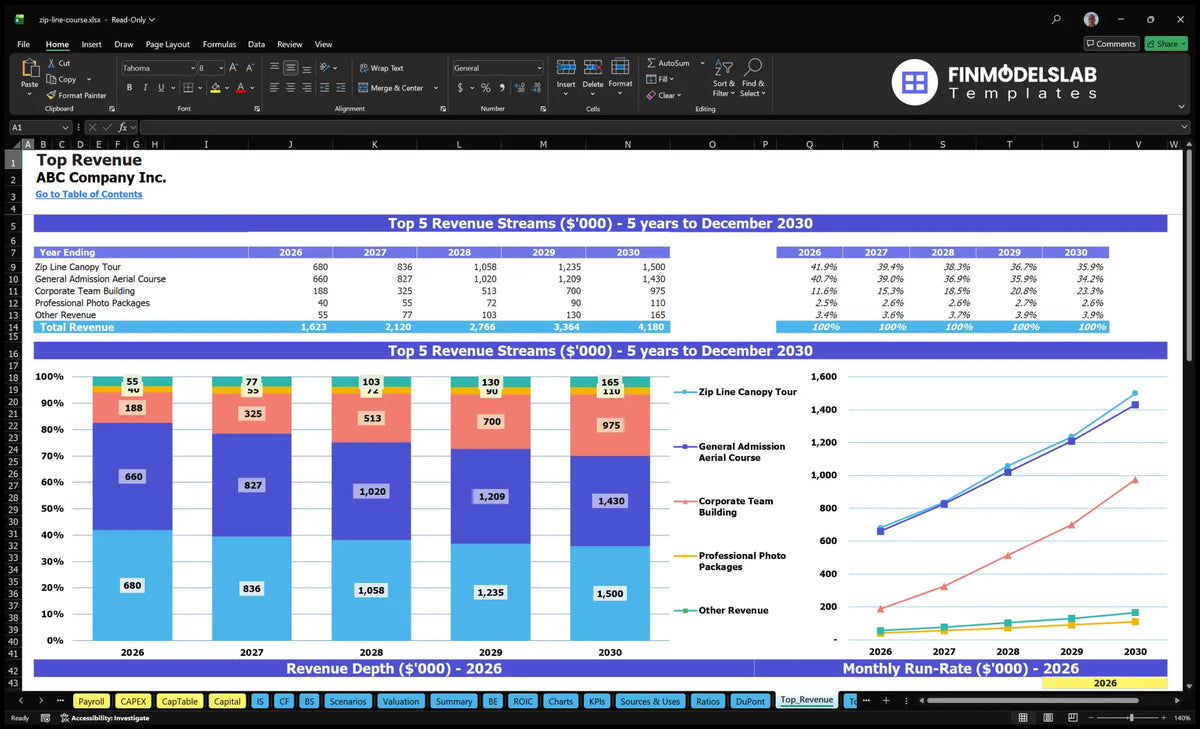Switch to the Formulas ribbon tab

click(219, 44)
